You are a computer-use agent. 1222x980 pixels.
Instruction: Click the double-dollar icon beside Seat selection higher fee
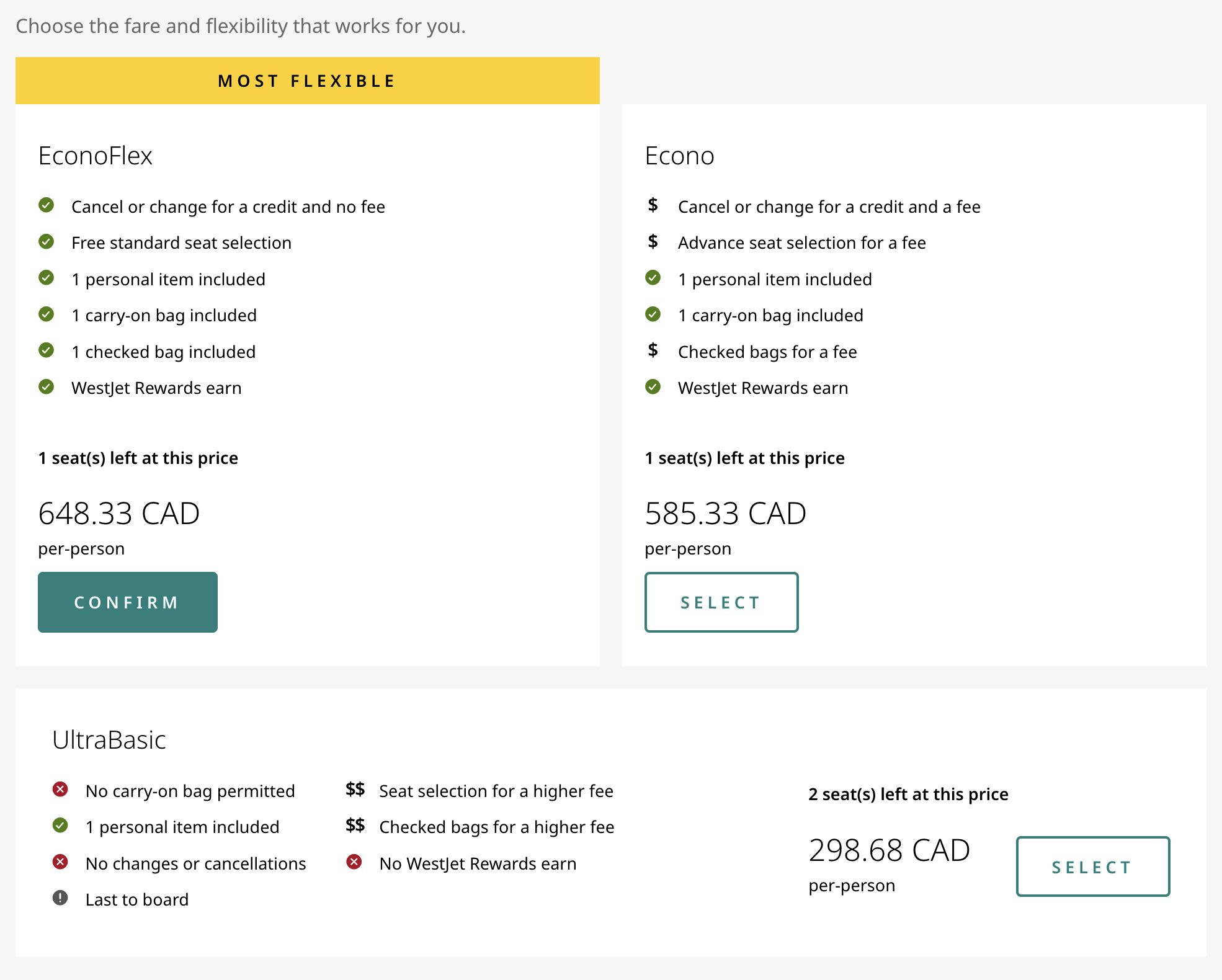[x=355, y=790]
